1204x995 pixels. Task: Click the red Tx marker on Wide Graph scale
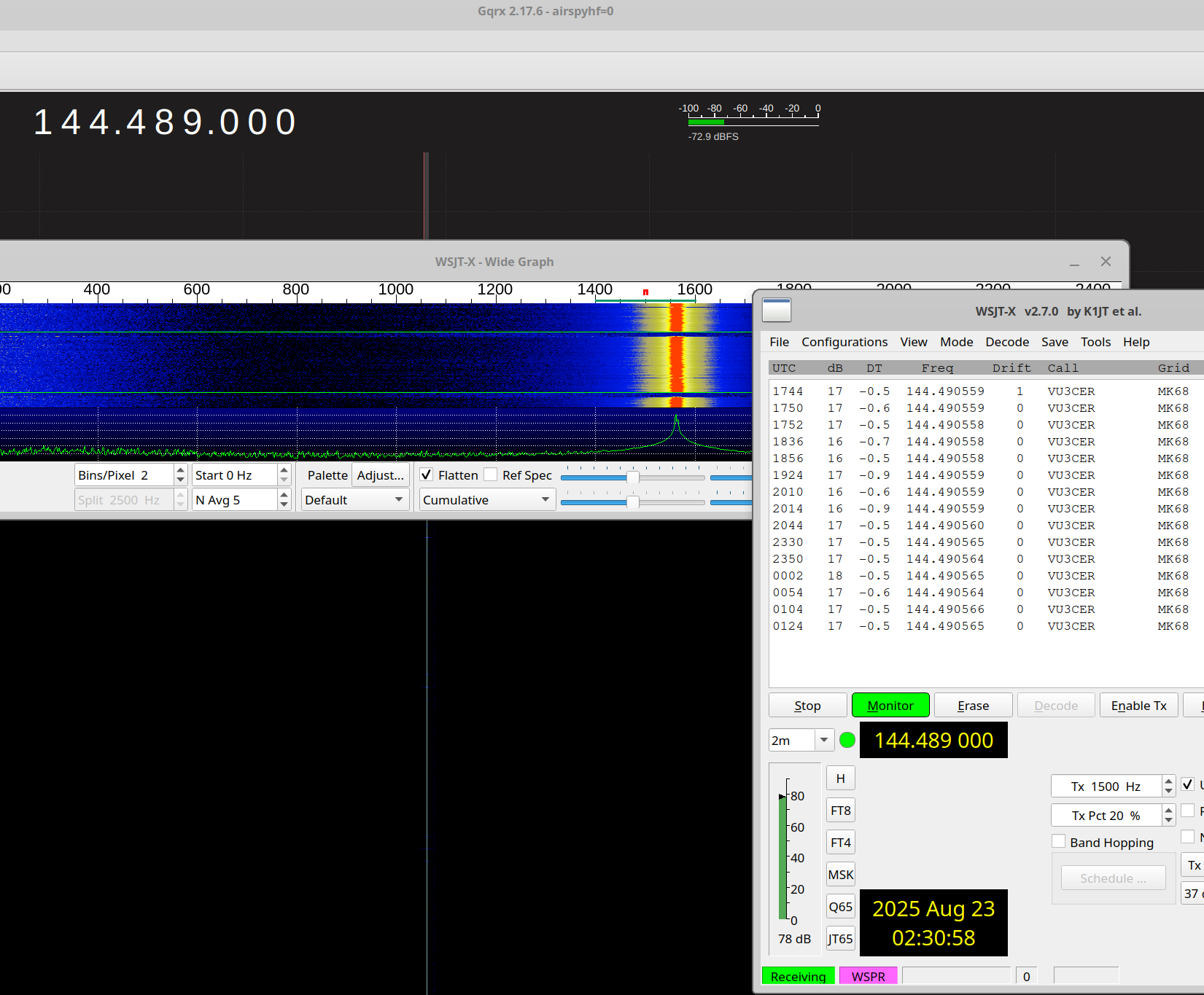coord(645,292)
